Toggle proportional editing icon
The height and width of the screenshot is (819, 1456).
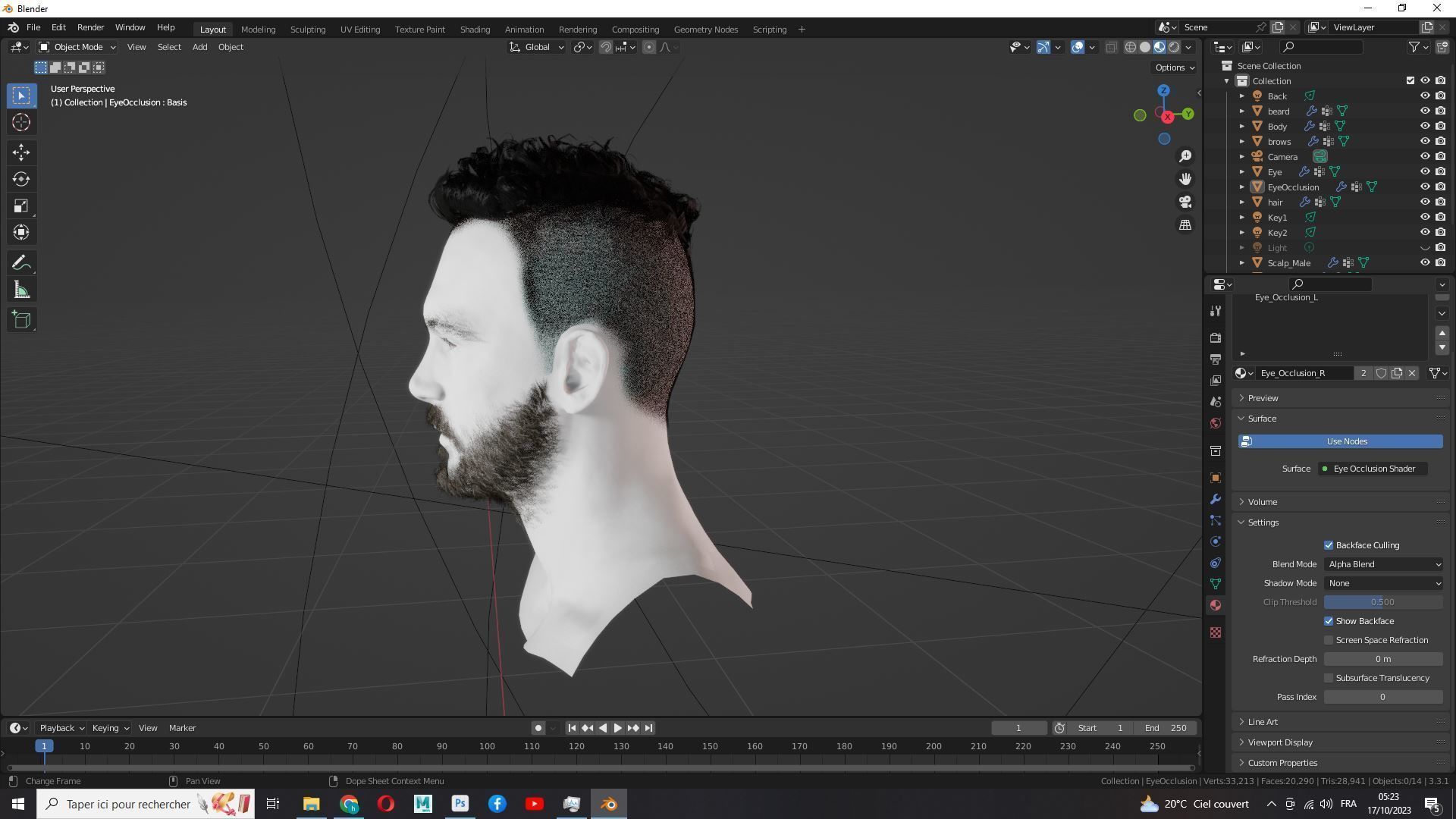click(x=649, y=47)
